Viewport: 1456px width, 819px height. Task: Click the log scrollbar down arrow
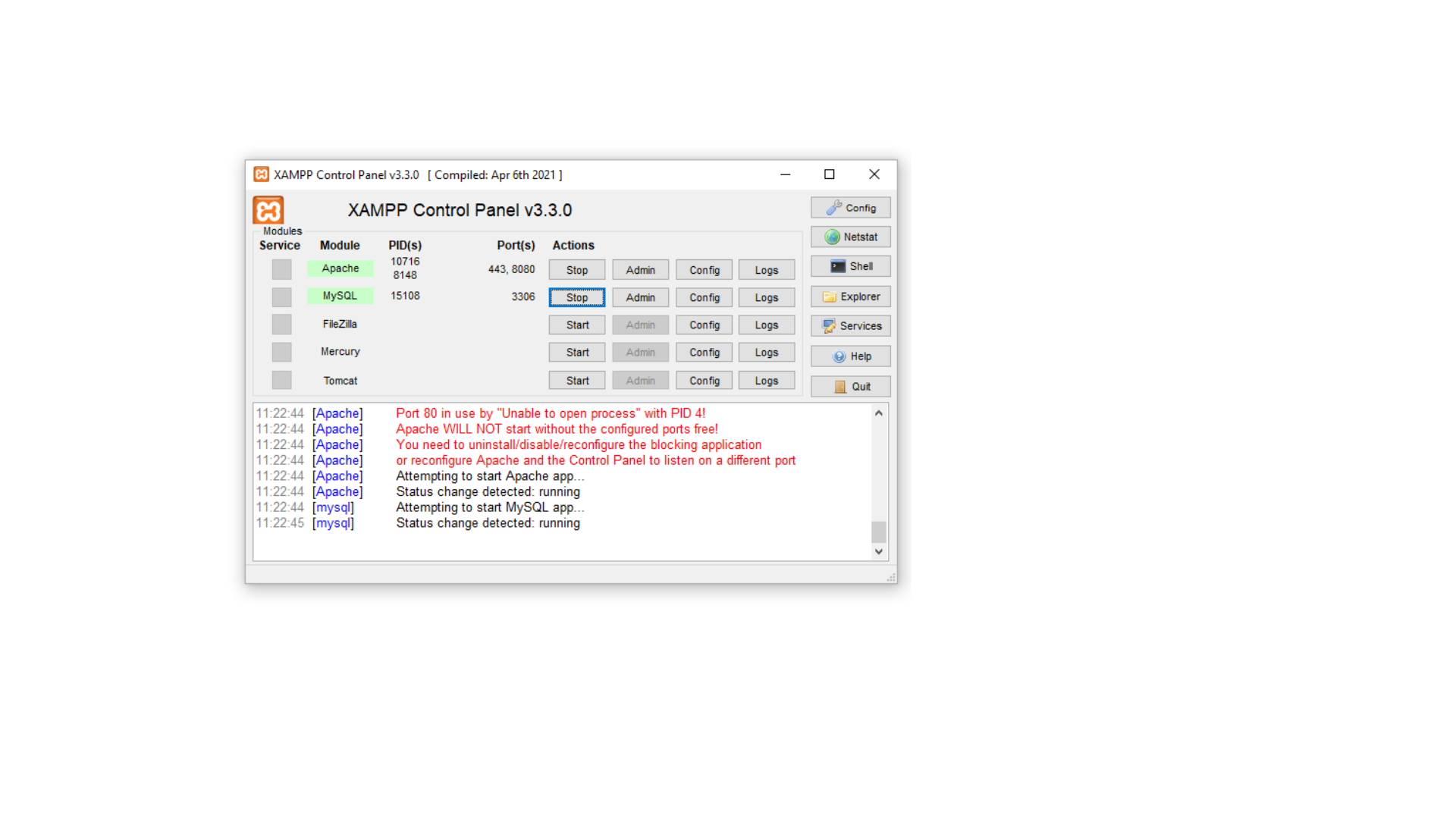click(x=878, y=552)
